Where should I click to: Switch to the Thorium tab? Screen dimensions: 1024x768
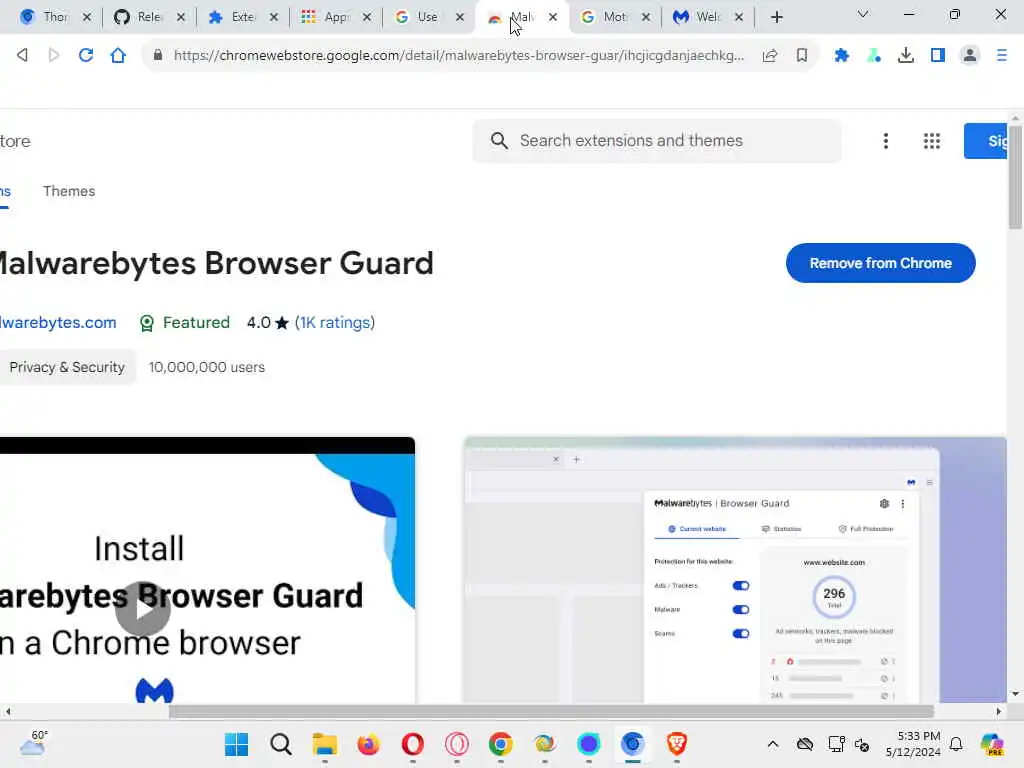55,17
